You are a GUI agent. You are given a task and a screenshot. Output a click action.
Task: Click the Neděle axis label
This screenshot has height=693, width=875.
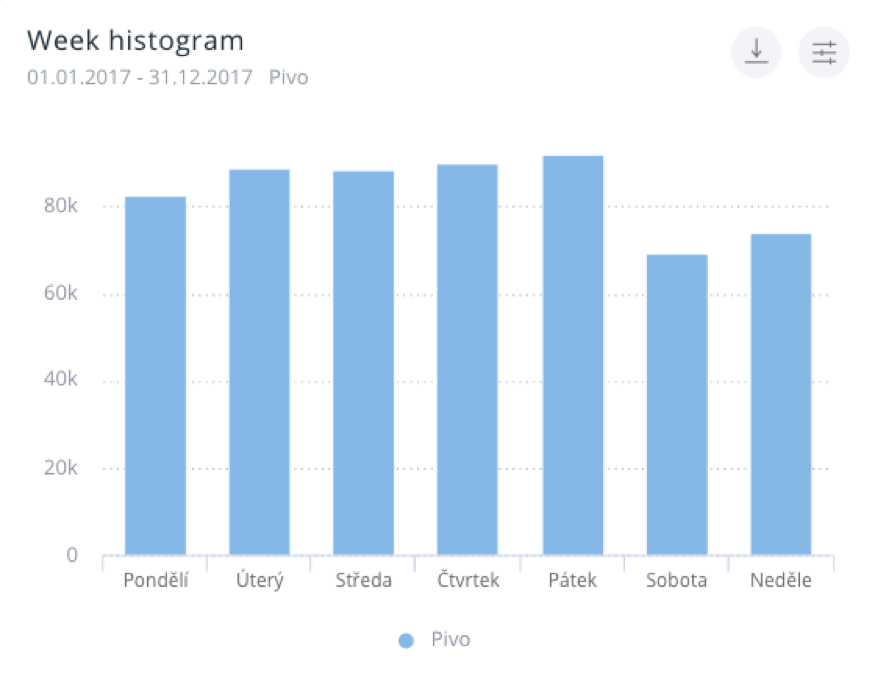click(781, 581)
